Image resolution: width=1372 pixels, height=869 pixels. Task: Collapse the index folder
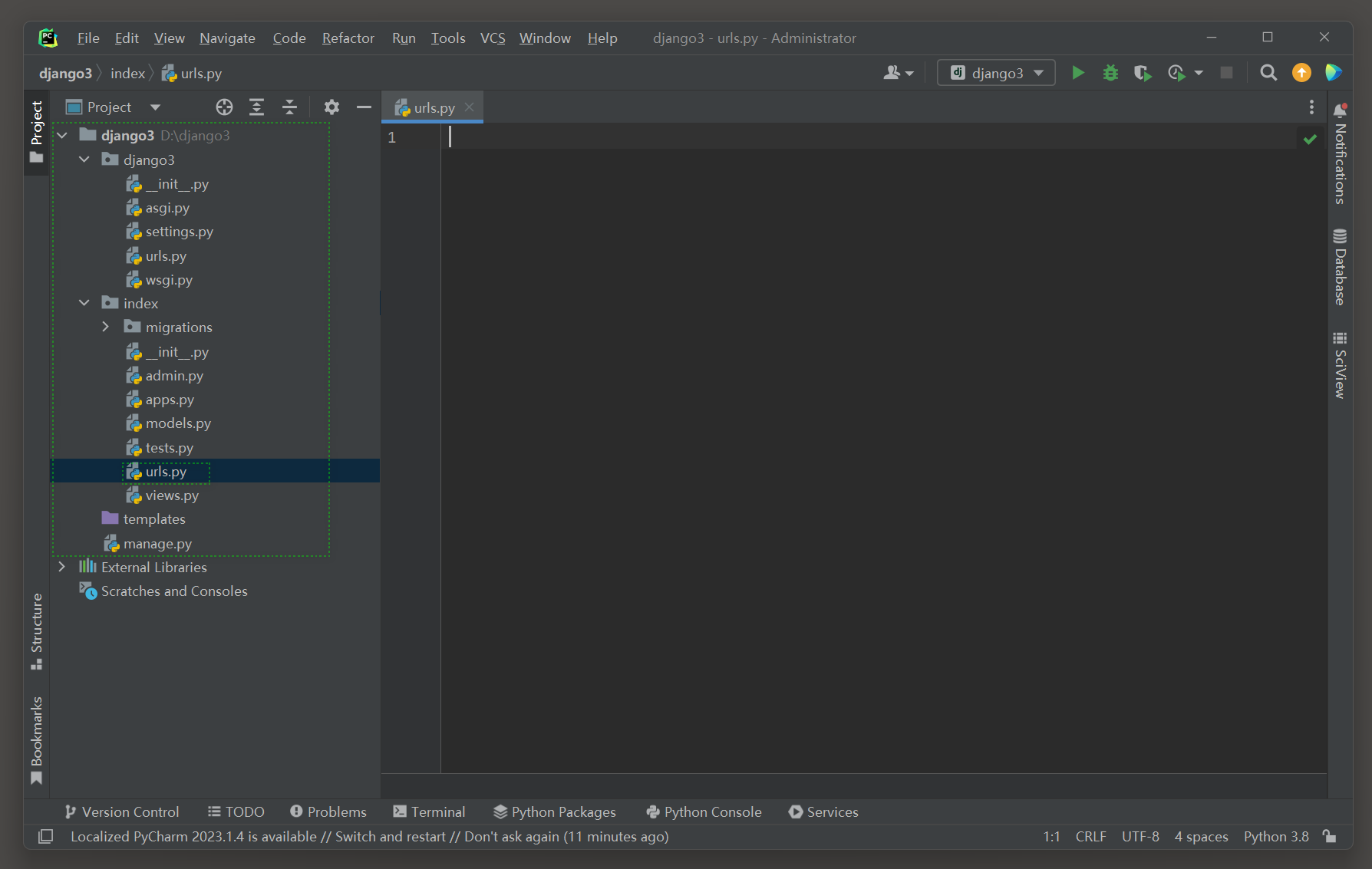point(84,303)
